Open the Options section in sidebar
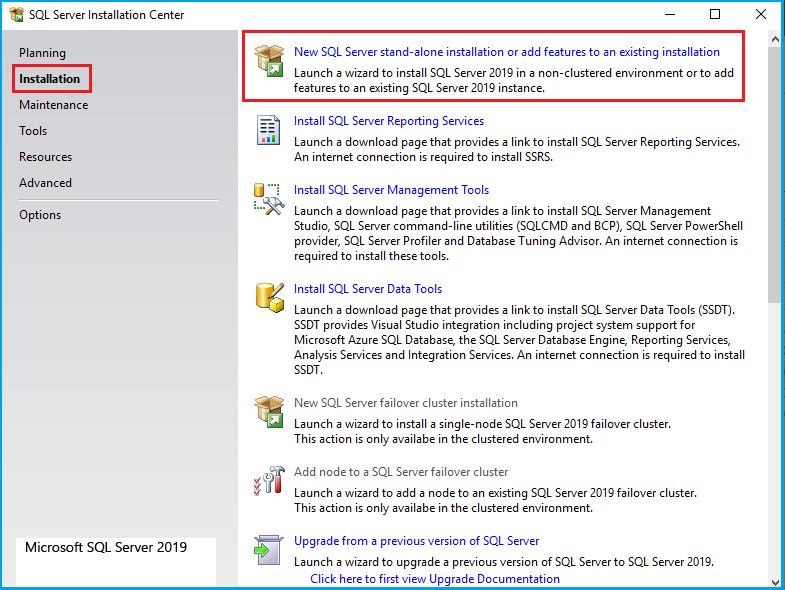 coord(40,215)
